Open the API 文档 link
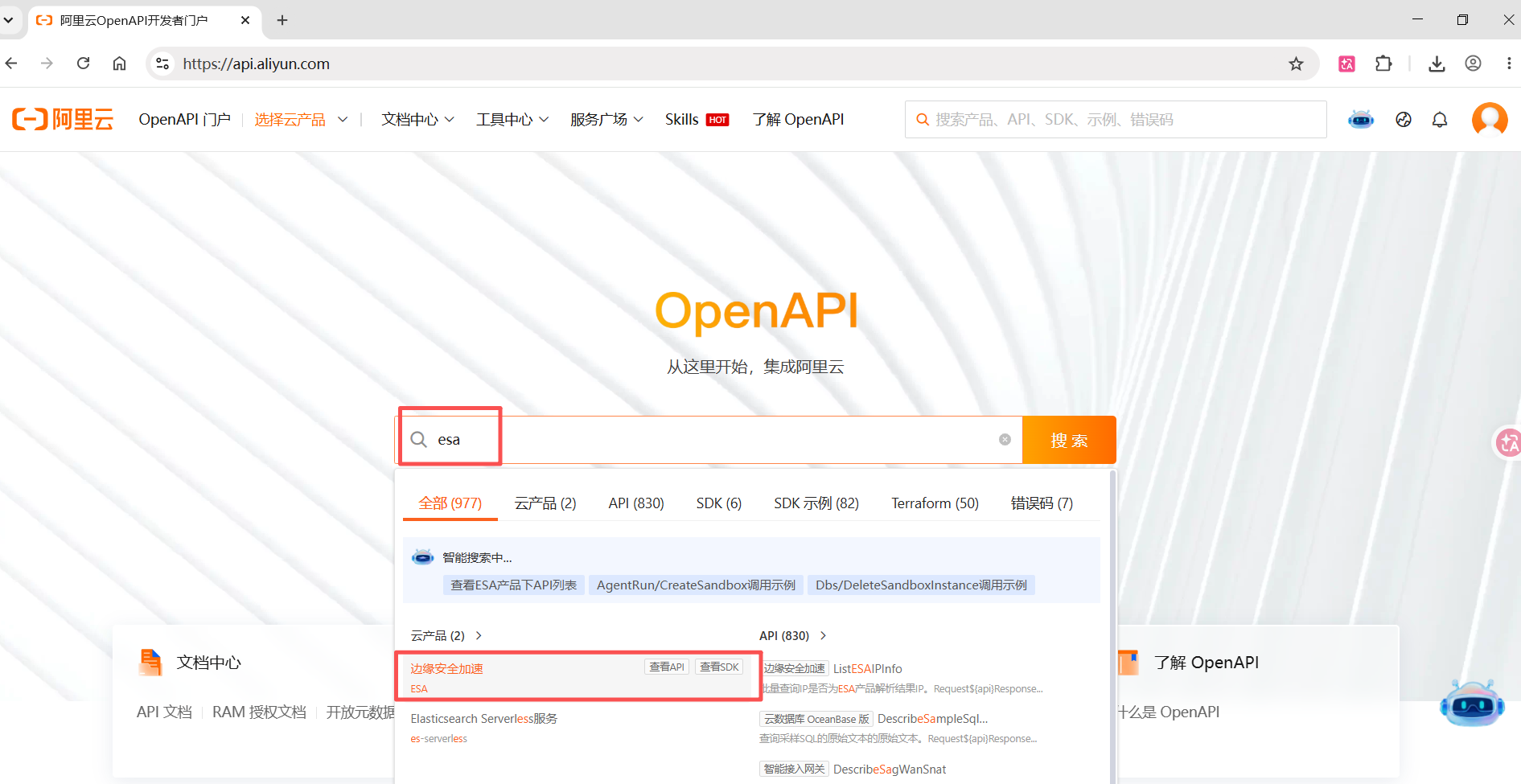The width and height of the screenshot is (1521, 784). (164, 712)
